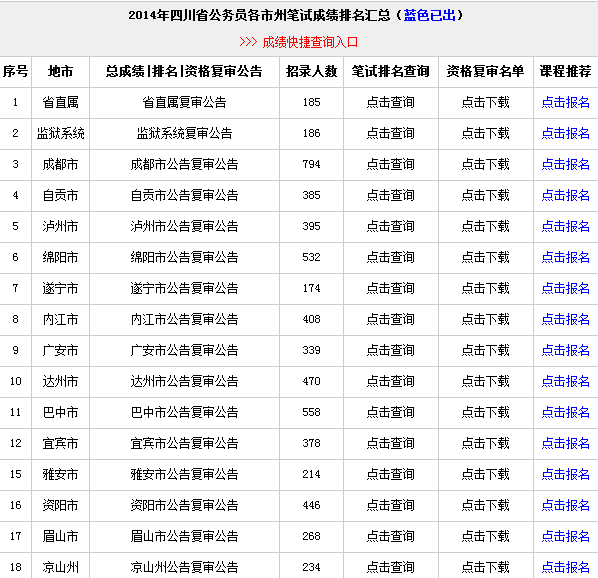The width and height of the screenshot is (598, 578).
Task: Click 点击下载 in the 自贡市 row
Action: (485, 195)
